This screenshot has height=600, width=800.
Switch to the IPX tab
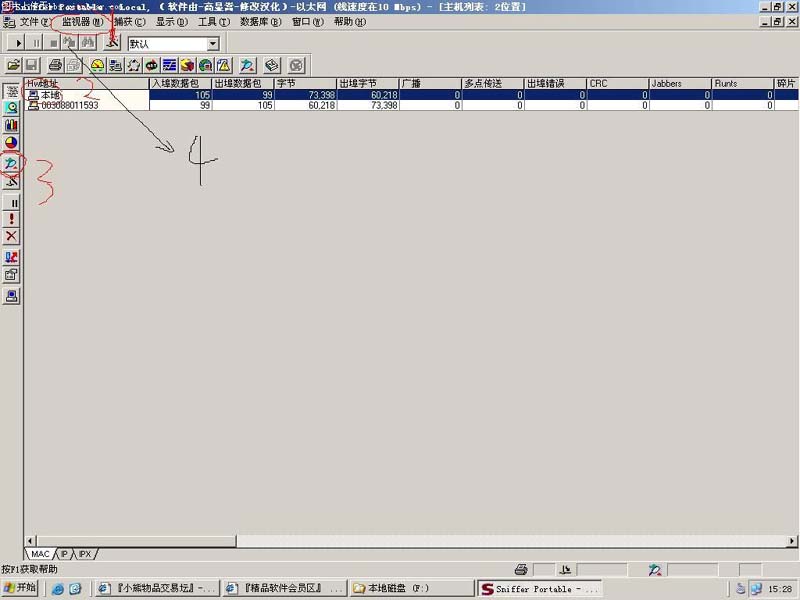coord(85,553)
